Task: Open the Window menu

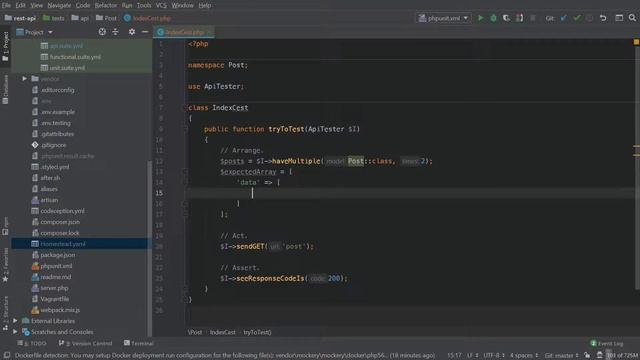Action: click(x=182, y=5)
